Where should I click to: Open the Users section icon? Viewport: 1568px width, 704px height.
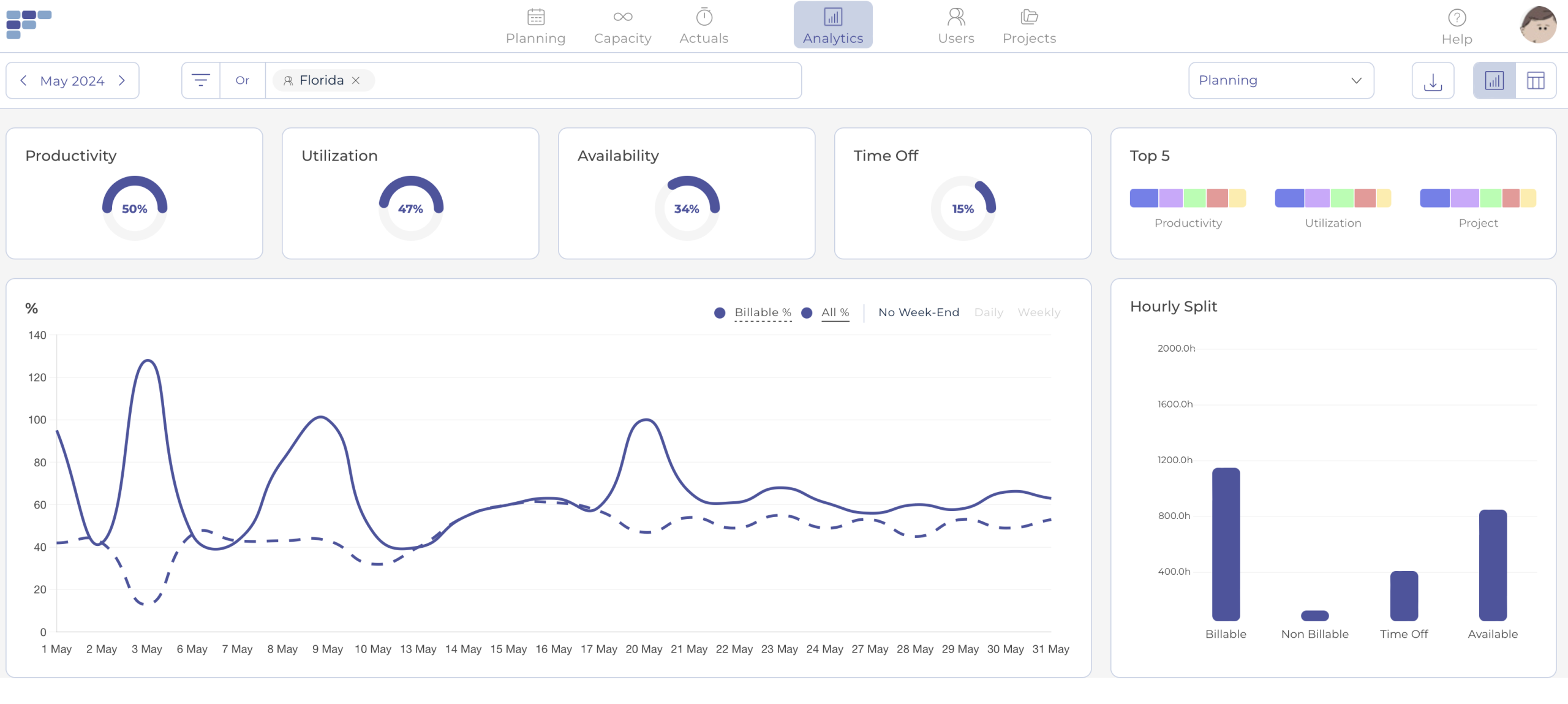956,17
